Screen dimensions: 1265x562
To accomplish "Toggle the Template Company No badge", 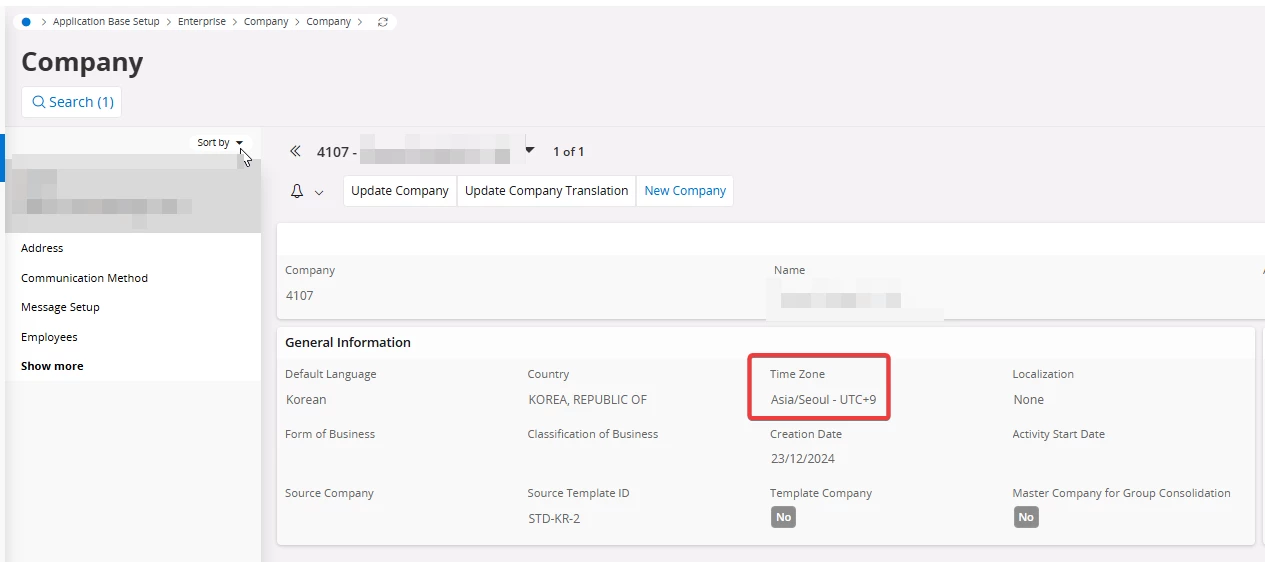I will [783, 517].
